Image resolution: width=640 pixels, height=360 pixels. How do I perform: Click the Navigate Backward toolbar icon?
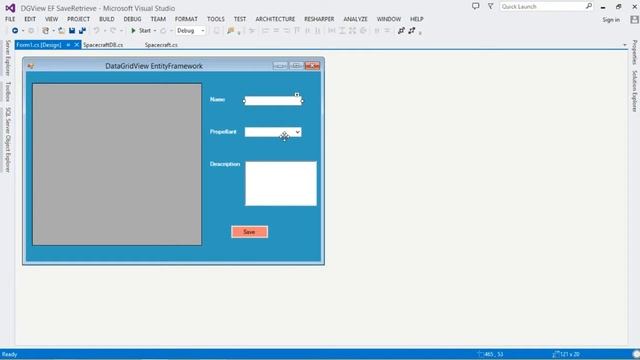point(15,31)
